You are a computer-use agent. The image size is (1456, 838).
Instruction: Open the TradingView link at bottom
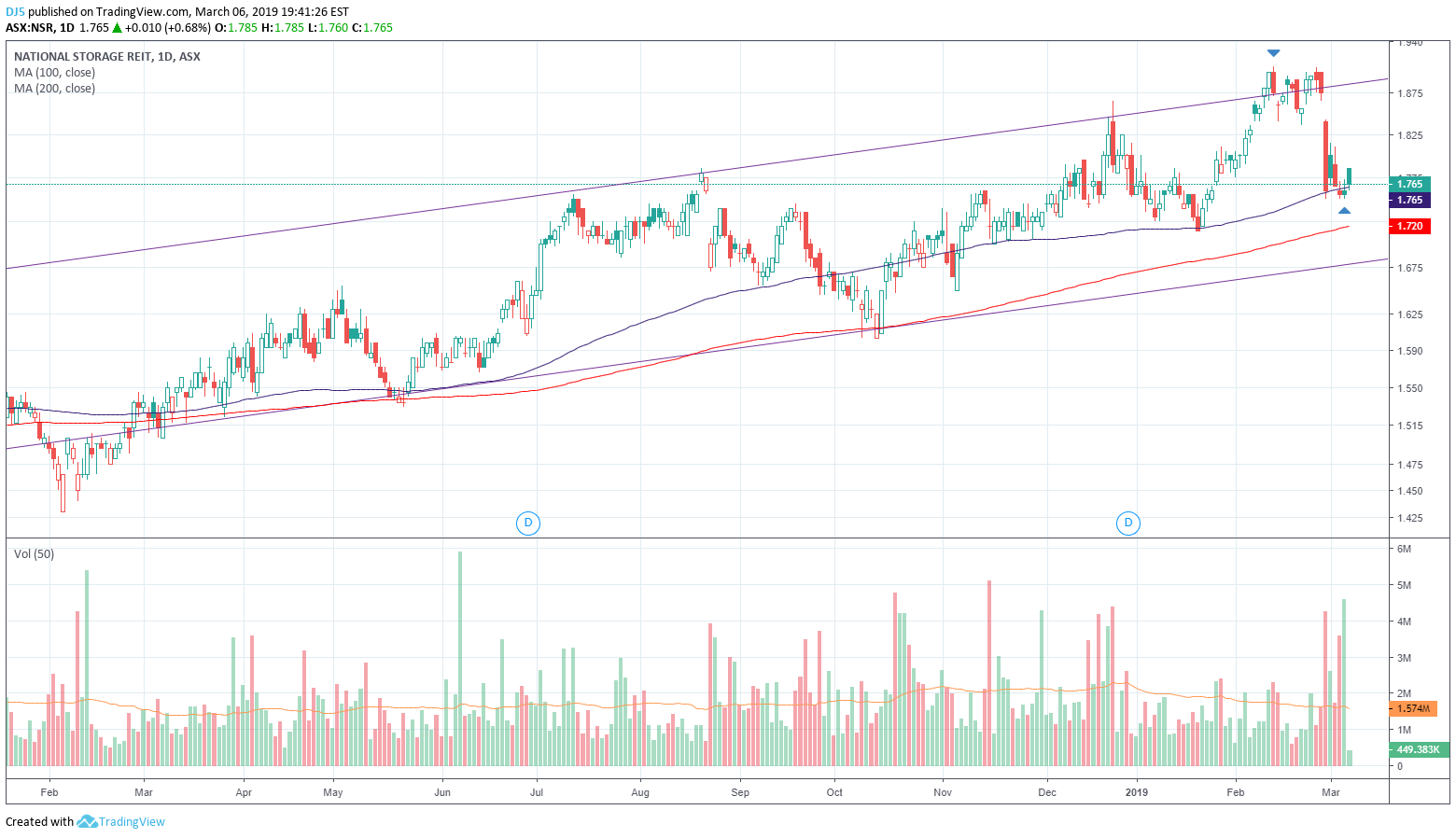[132, 821]
